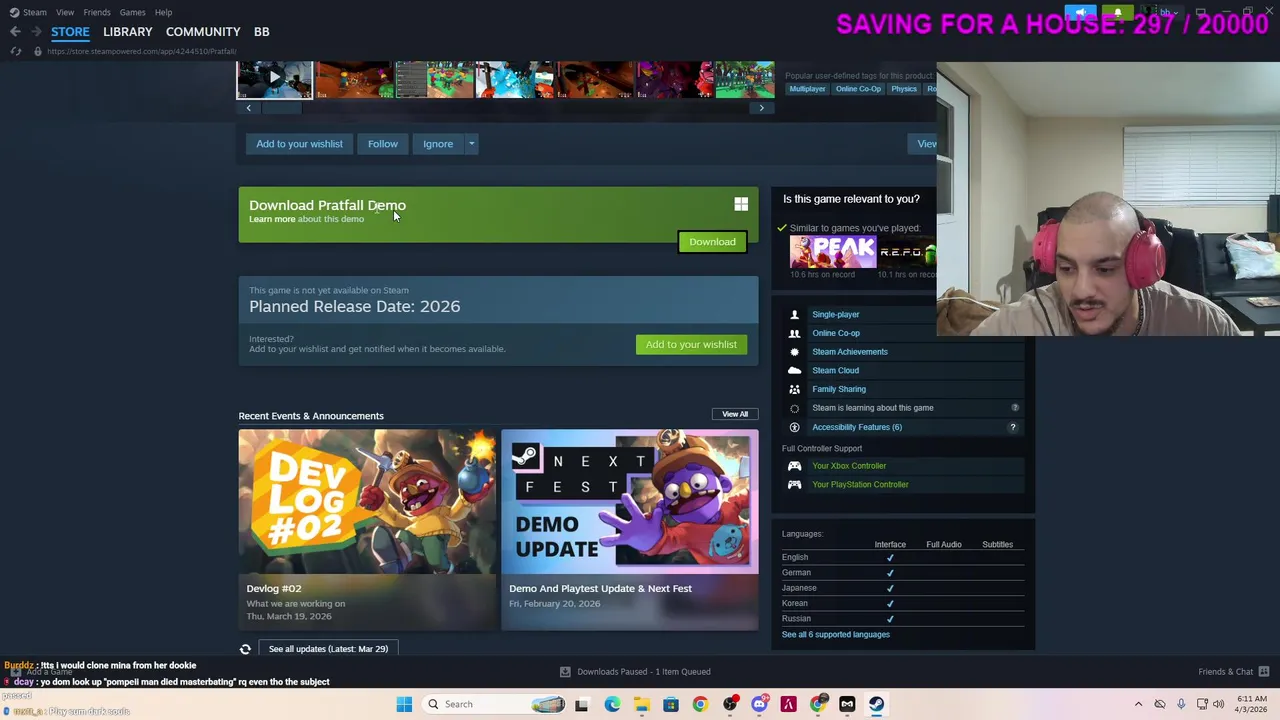Click the PEAK similar game thumbnail
1280x720 pixels.
832,252
